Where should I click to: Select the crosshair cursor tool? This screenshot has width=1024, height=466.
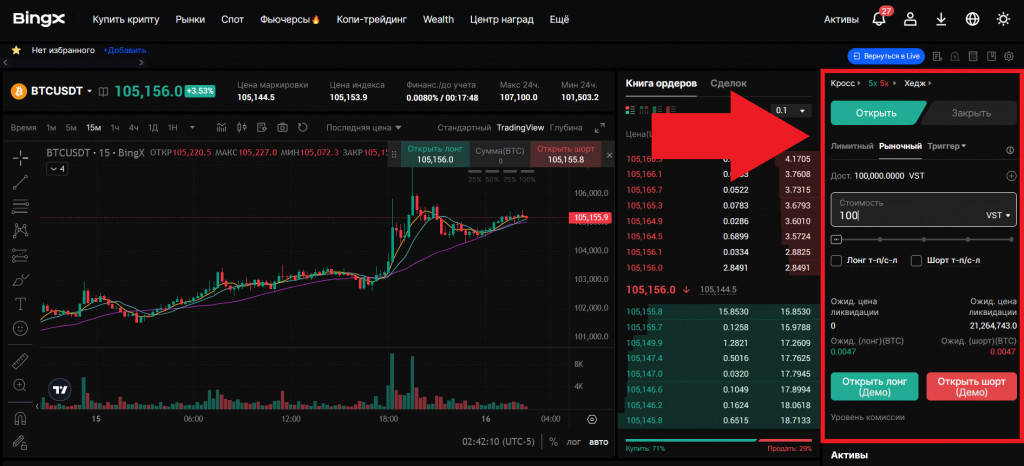(20, 157)
